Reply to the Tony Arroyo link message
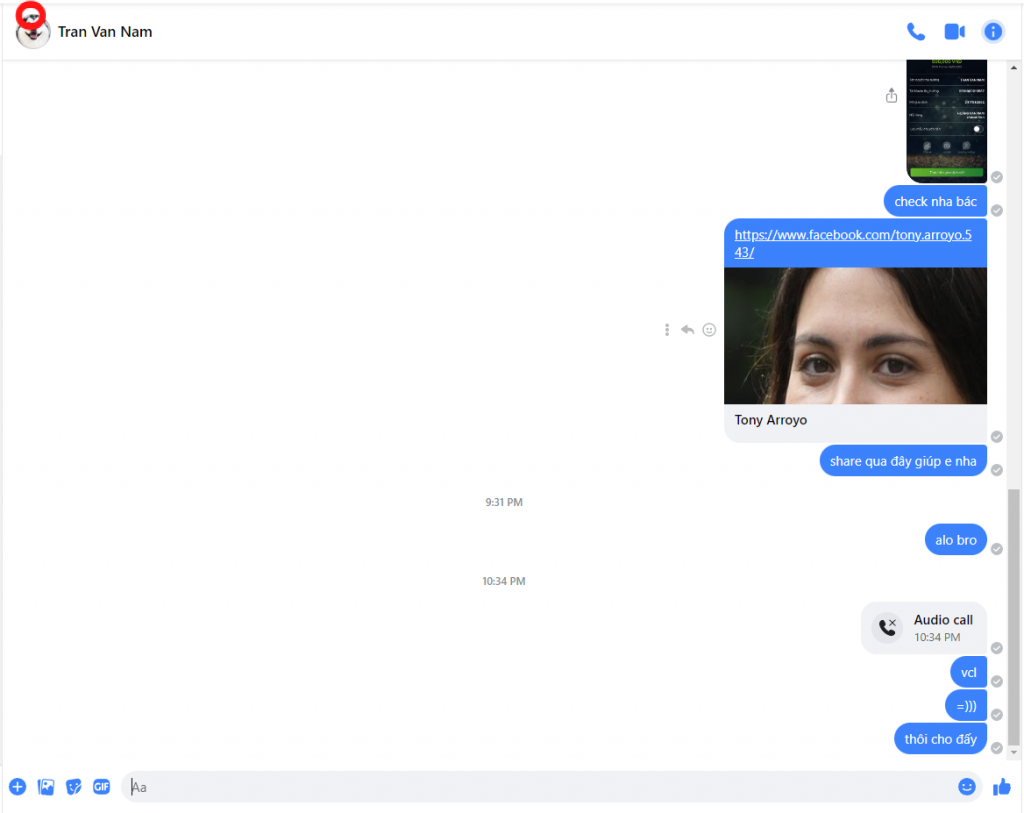The width and height of the screenshot is (1024, 813). (x=688, y=329)
